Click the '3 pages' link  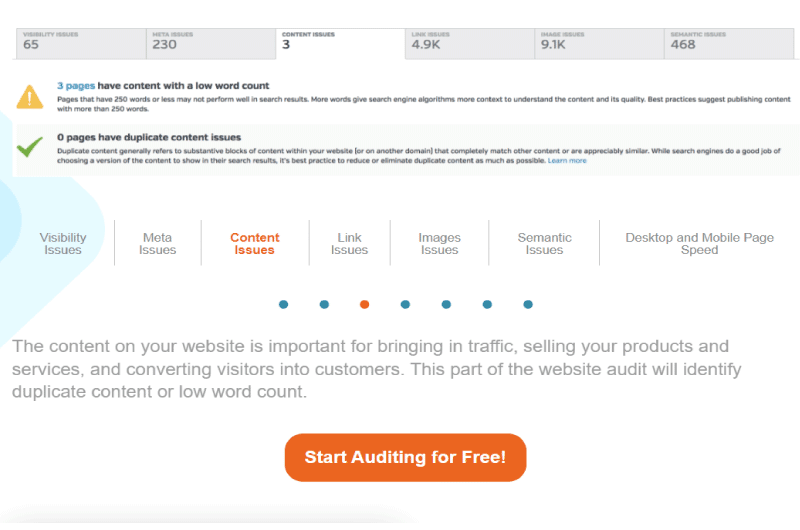[76, 86]
